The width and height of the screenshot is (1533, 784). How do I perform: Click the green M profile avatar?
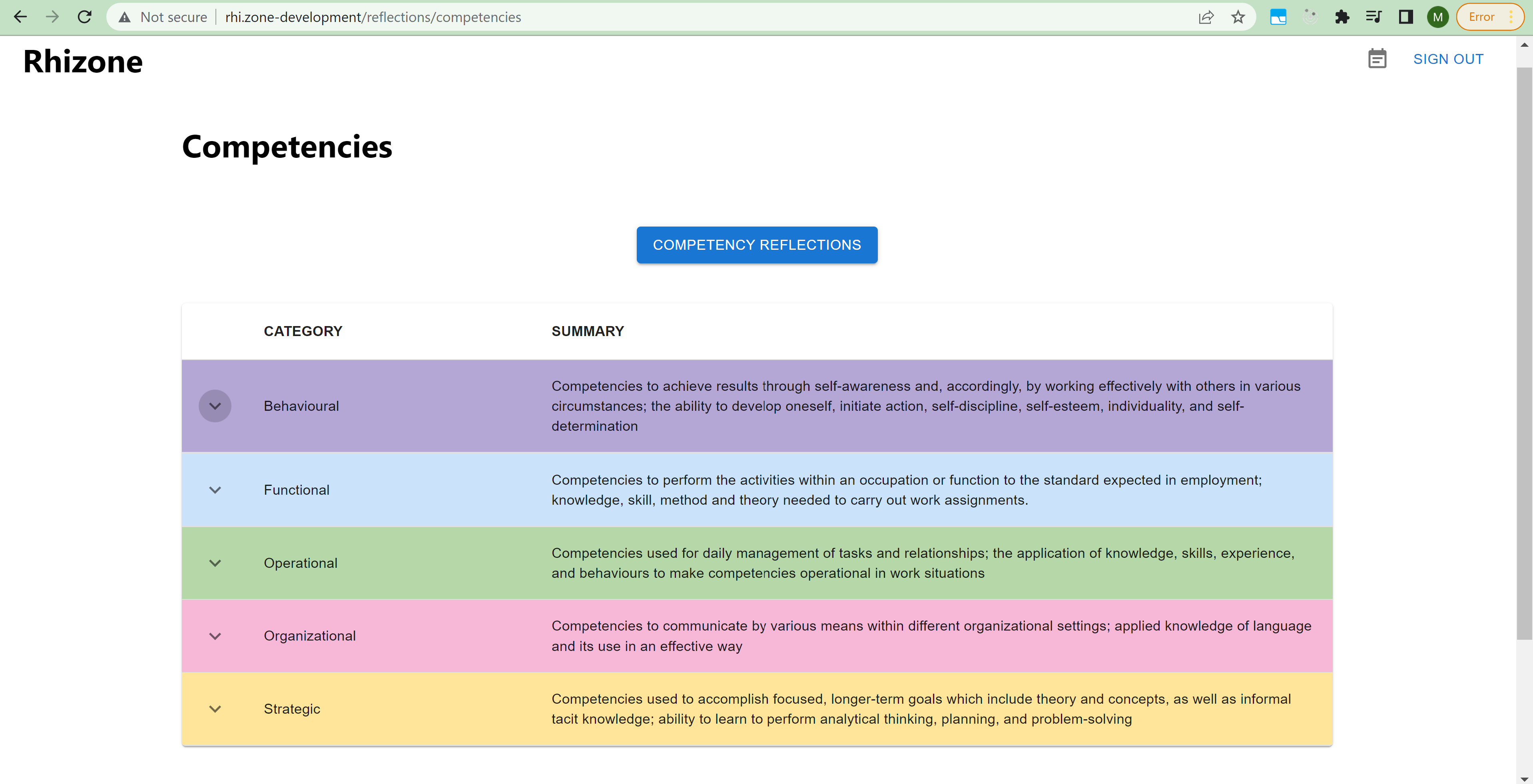click(x=1437, y=17)
